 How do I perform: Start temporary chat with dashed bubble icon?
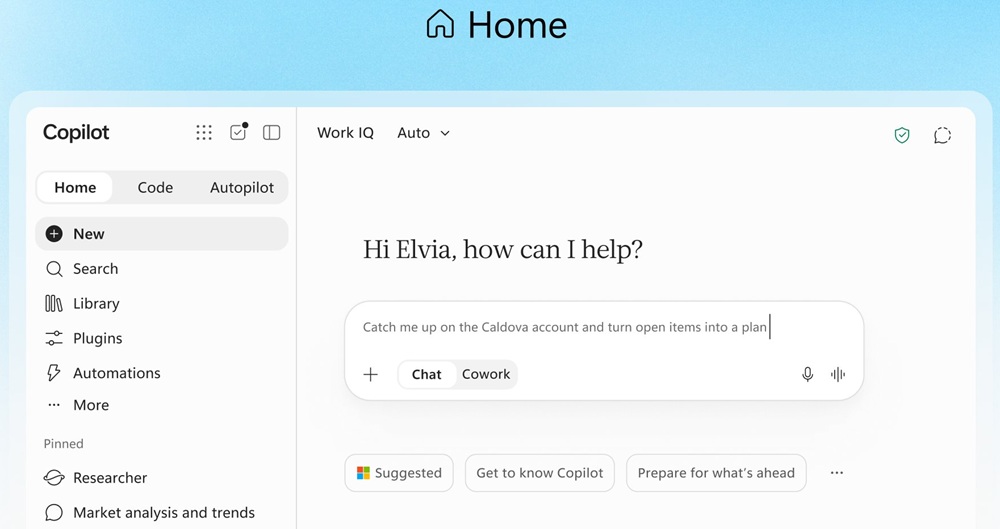(x=942, y=135)
